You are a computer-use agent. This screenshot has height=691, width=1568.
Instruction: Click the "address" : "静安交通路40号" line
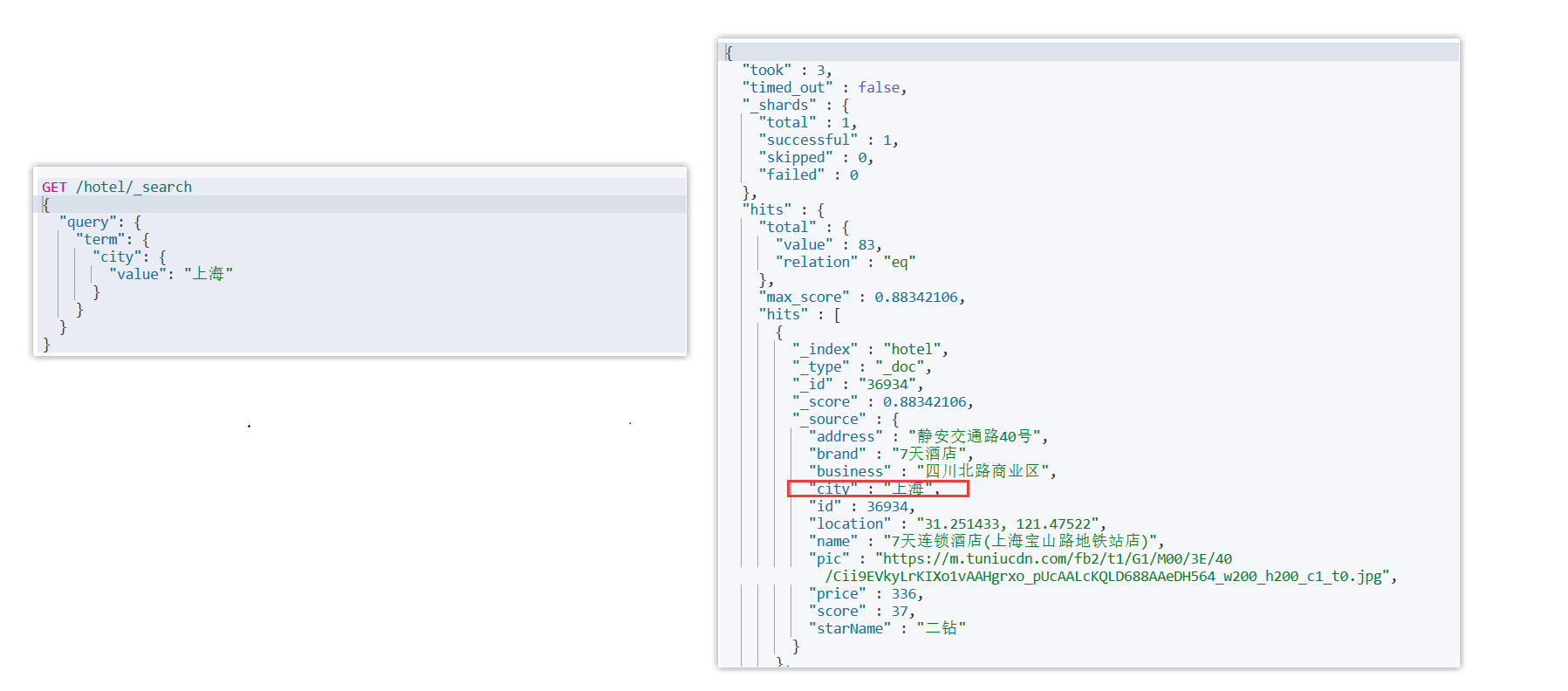click(x=928, y=436)
